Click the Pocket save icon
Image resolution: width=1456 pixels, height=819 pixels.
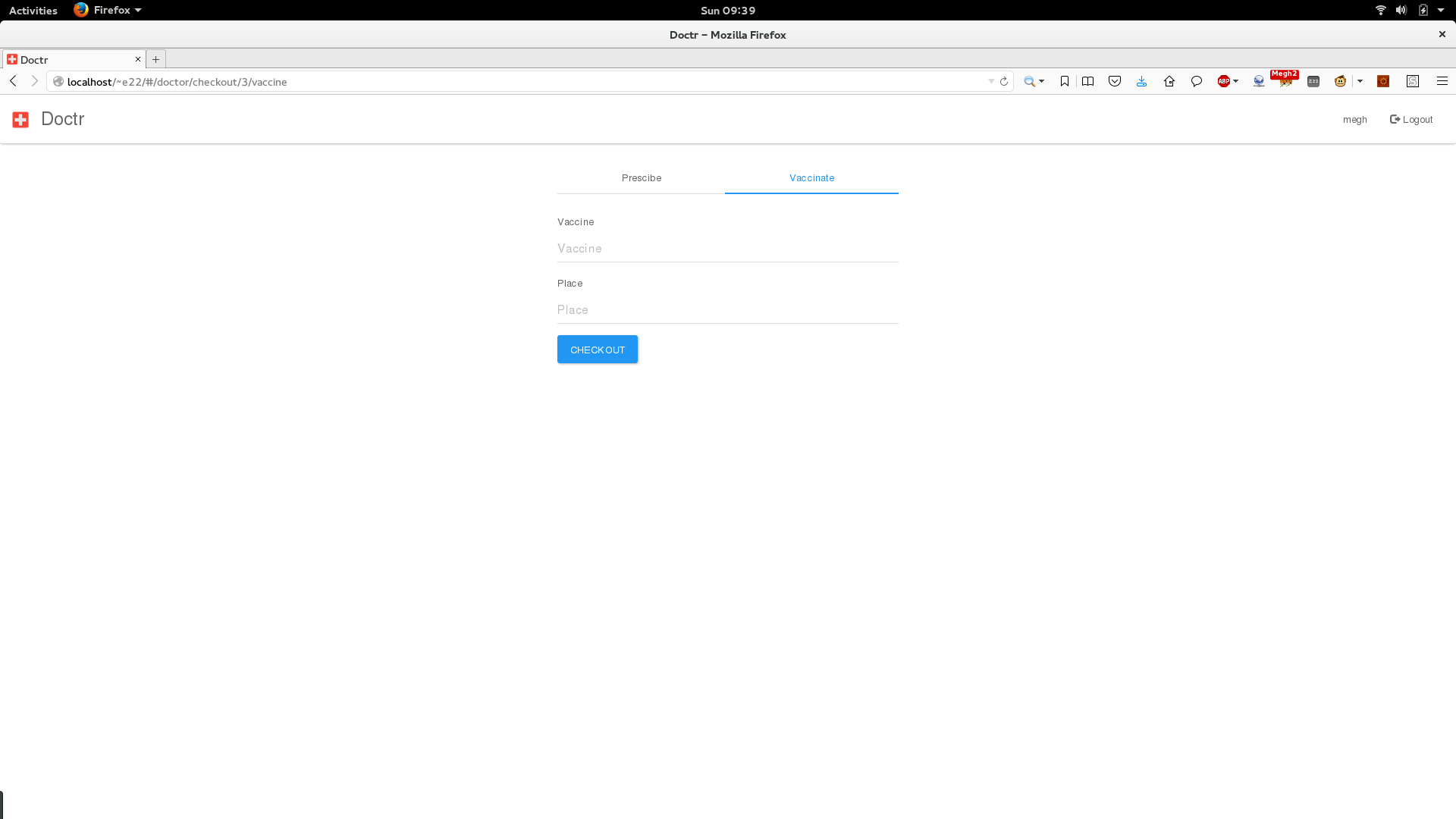1115,81
